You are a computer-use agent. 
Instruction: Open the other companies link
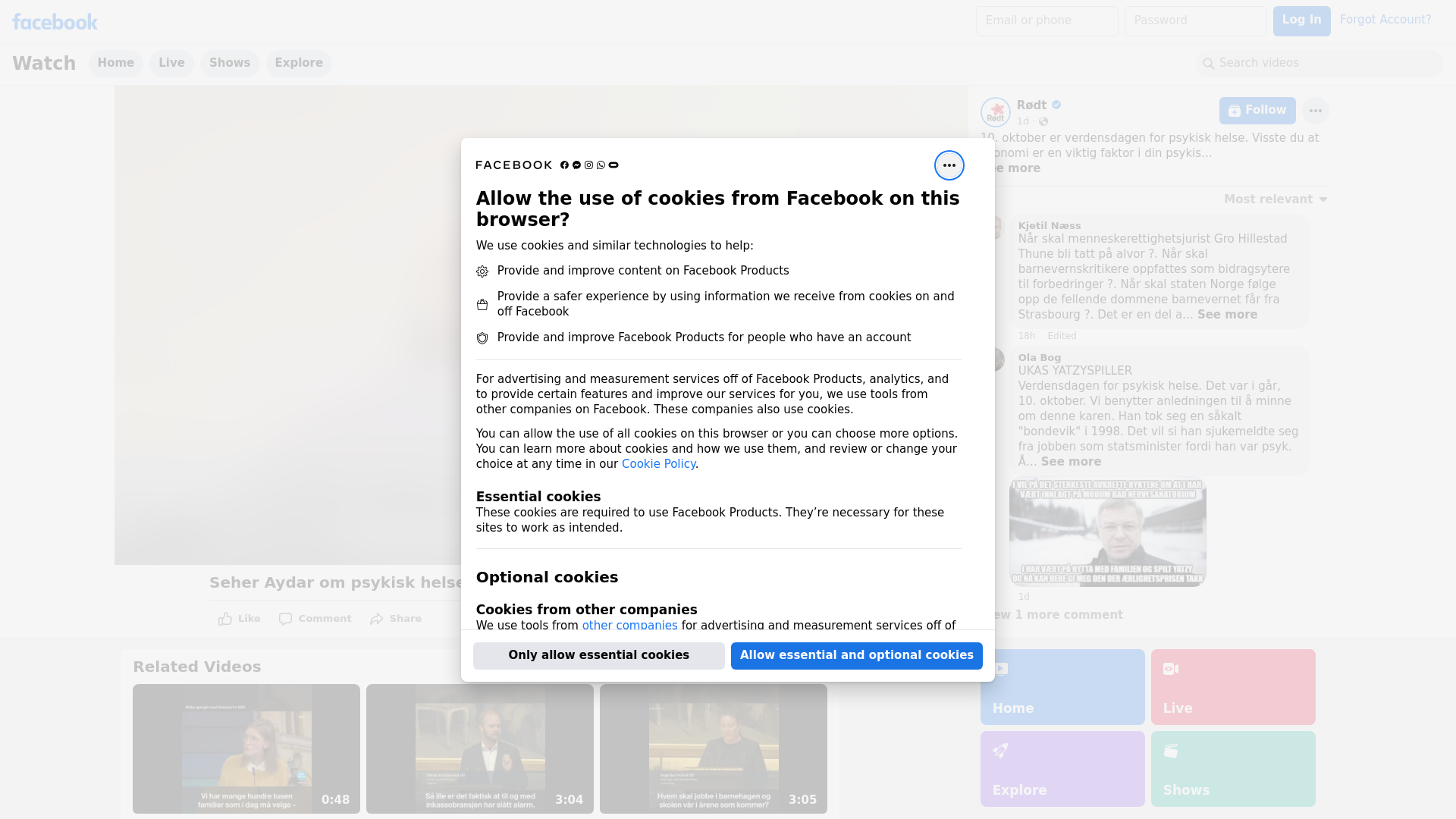pyautogui.click(x=629, y=626)
